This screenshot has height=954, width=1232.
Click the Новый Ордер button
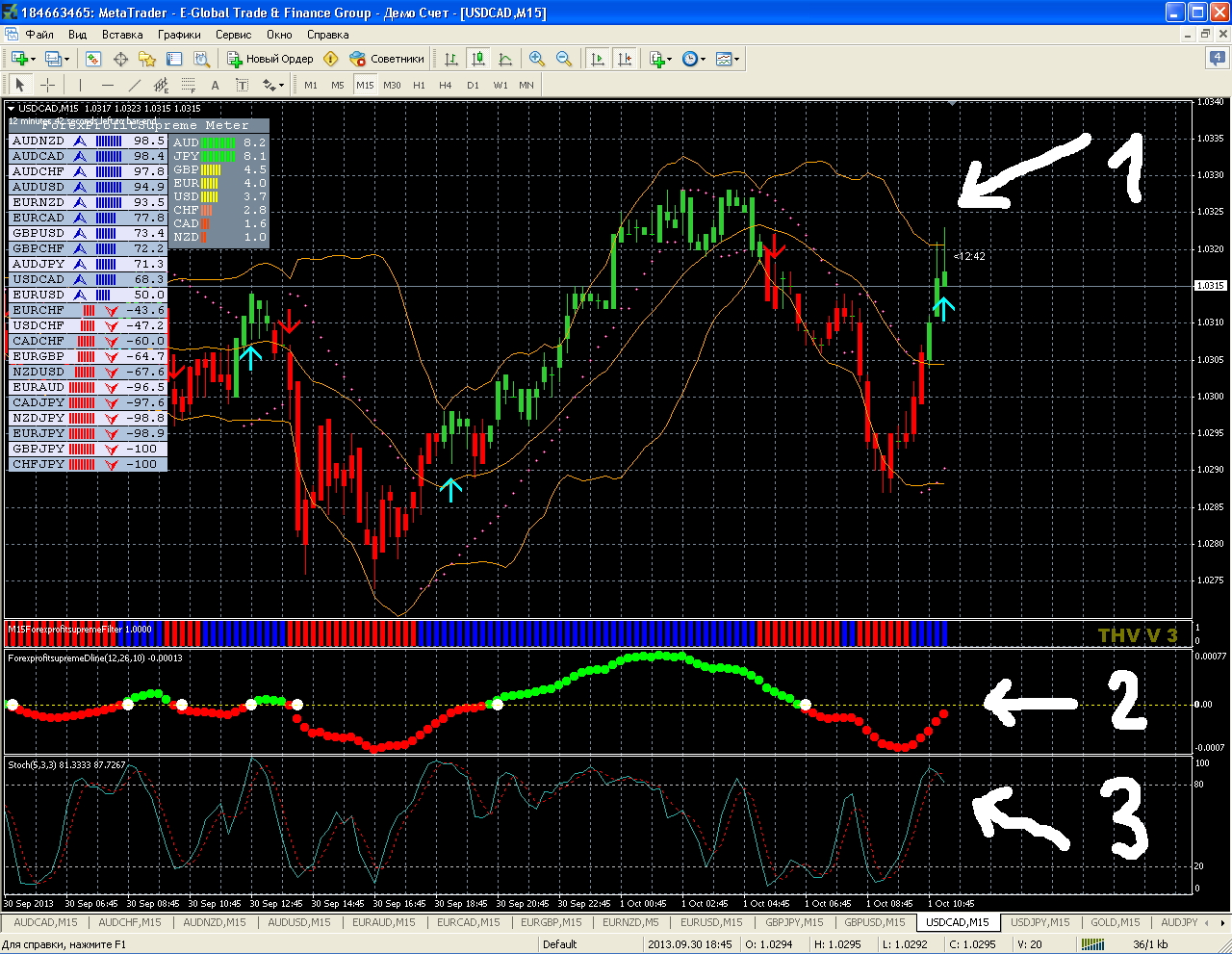[270, 59]
